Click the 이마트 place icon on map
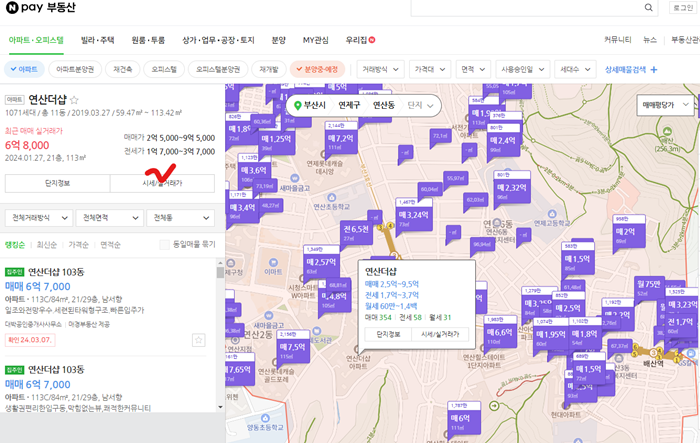The width and height of the screenshot is (700, 443). tap(274, 263)
